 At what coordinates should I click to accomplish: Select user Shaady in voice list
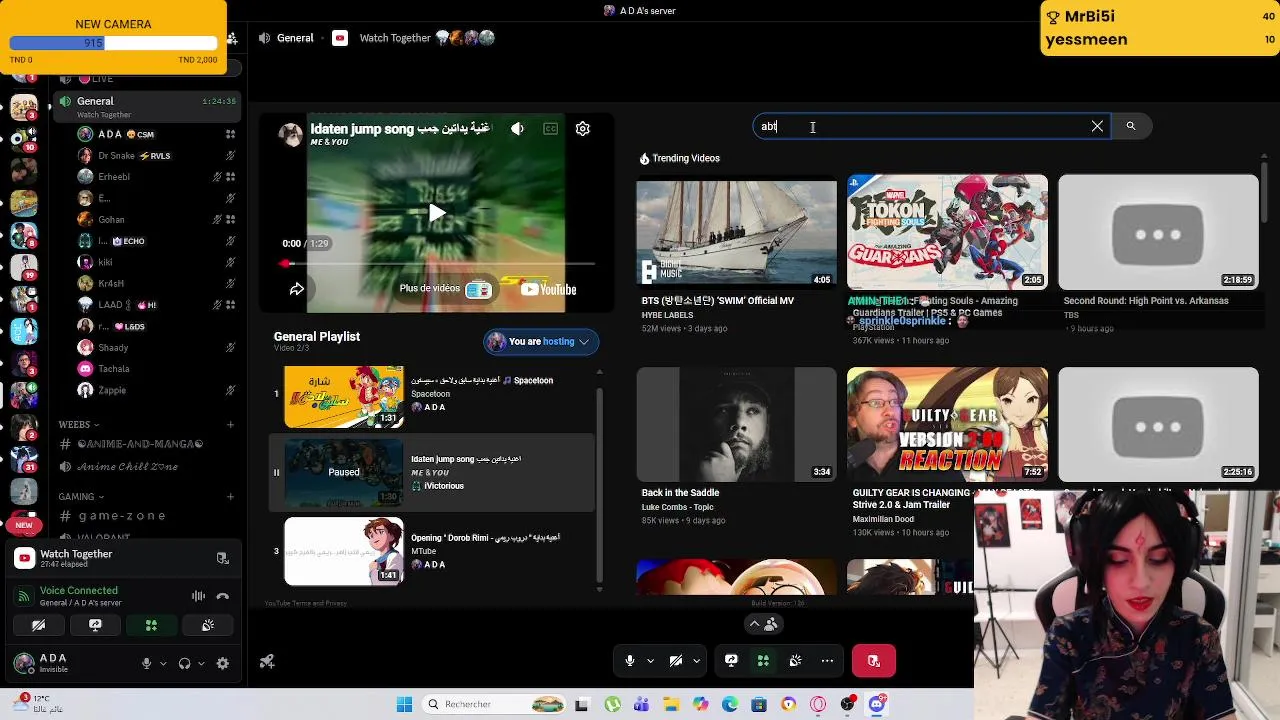[156, 348]
